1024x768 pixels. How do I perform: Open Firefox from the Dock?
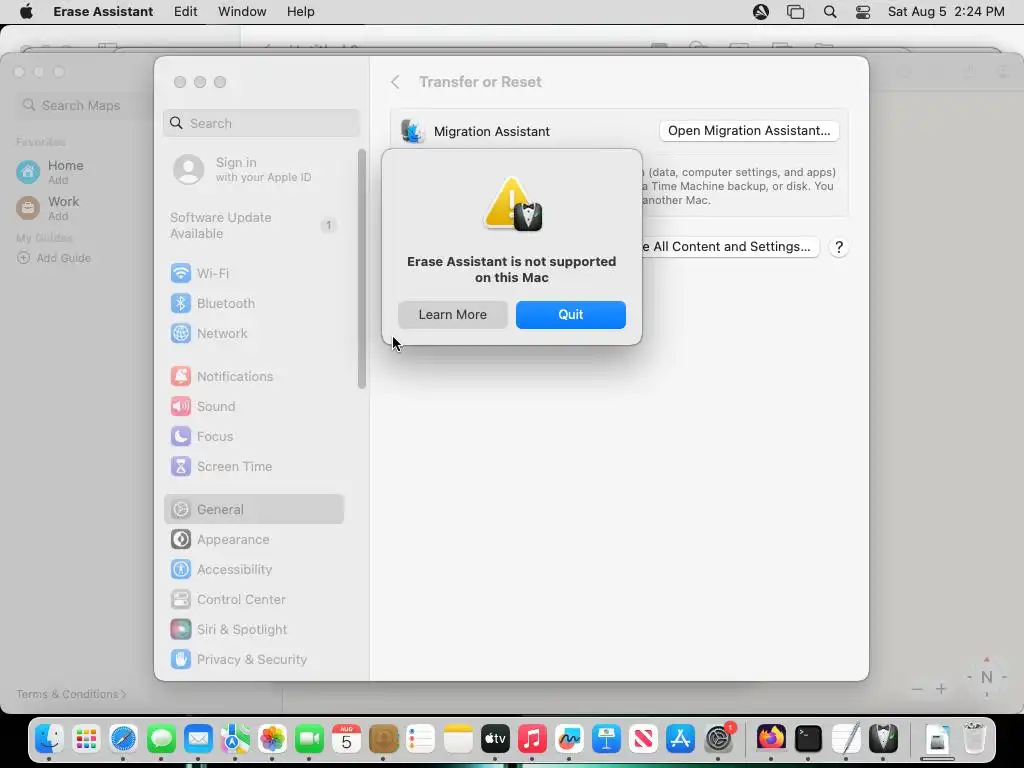point(771,739)
